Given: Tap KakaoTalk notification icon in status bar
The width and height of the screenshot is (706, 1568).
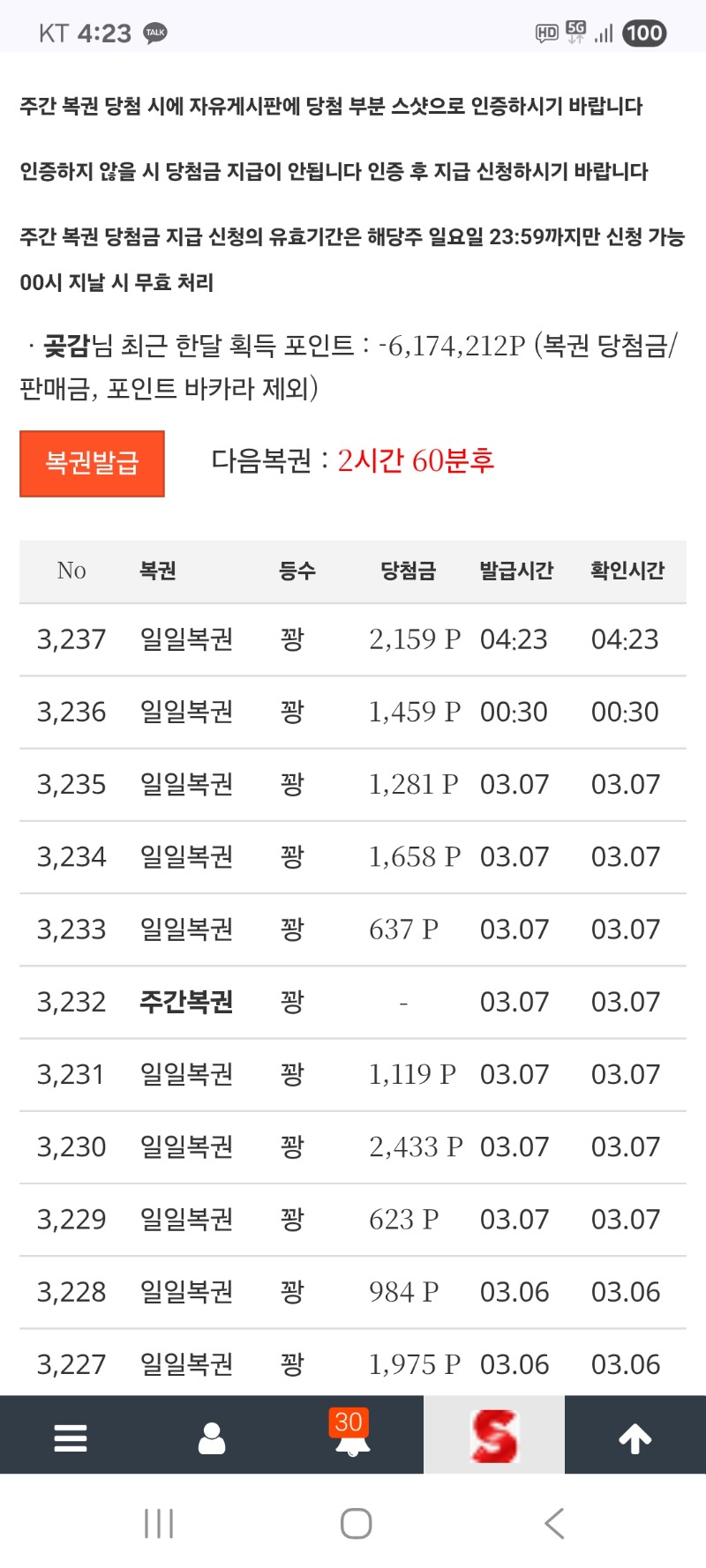Looking at the screenshot, I should 155,34.
